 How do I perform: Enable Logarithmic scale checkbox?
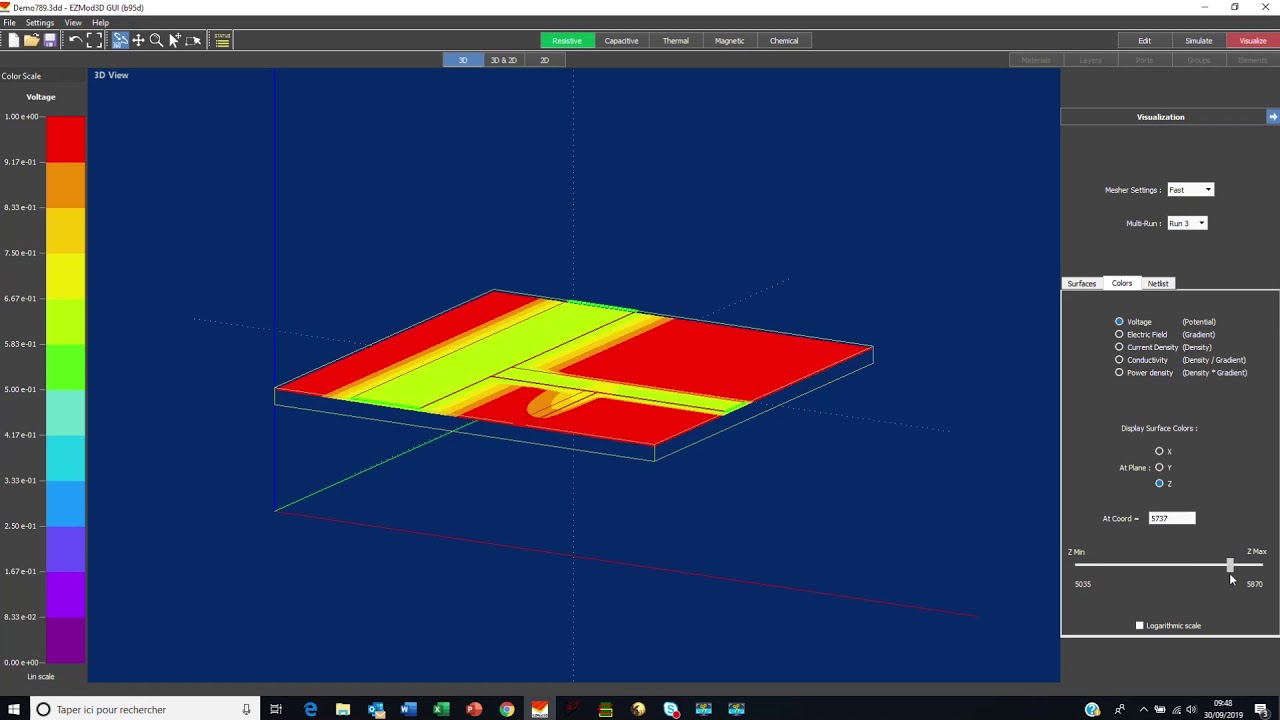click(x=1139, y=626)
